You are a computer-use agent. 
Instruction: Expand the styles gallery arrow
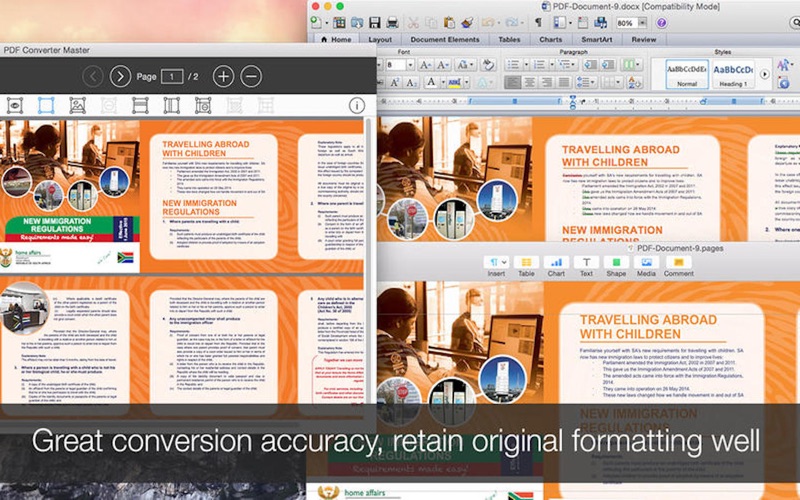coord(764,74)
